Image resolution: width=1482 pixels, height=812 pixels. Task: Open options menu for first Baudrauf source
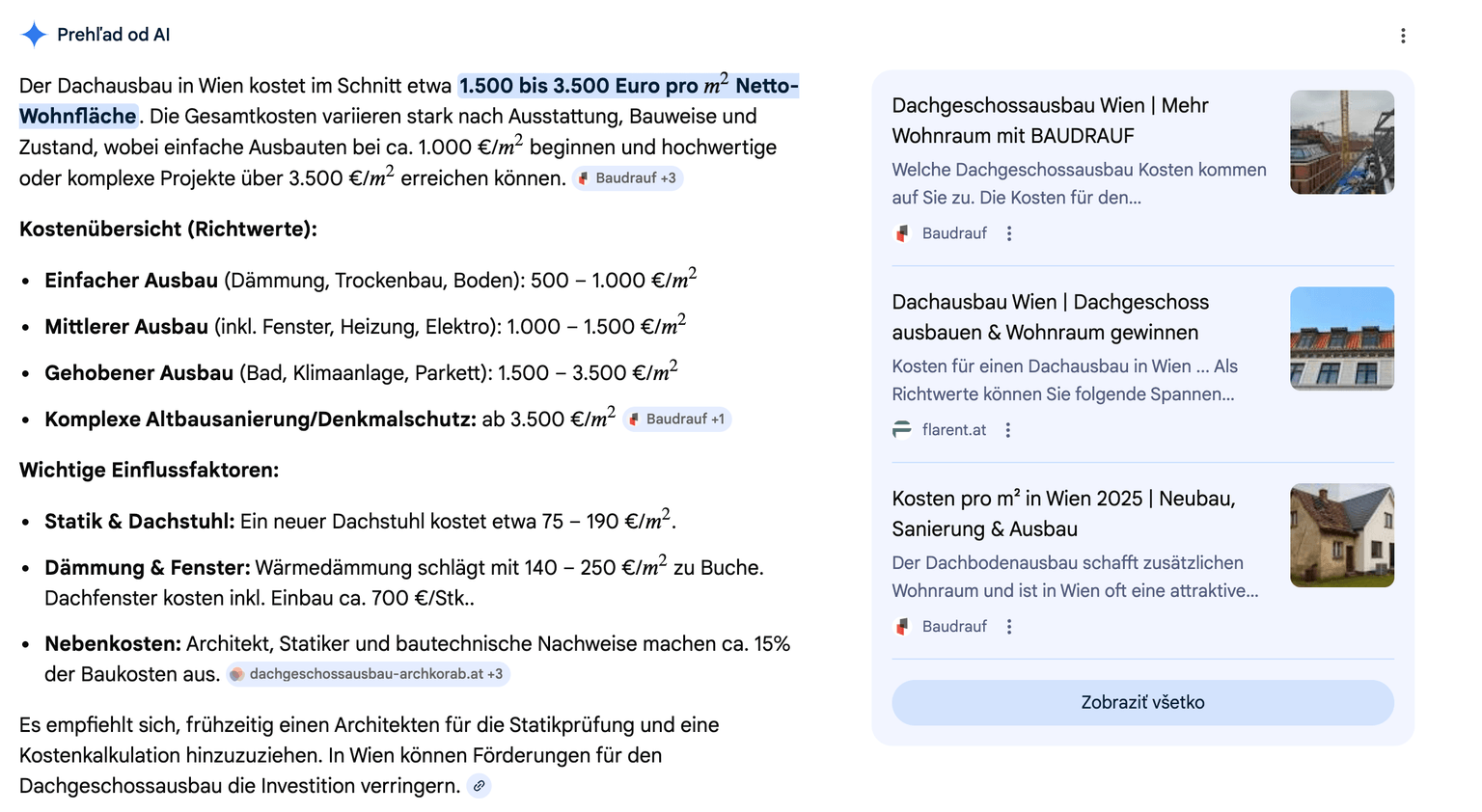1009,233
